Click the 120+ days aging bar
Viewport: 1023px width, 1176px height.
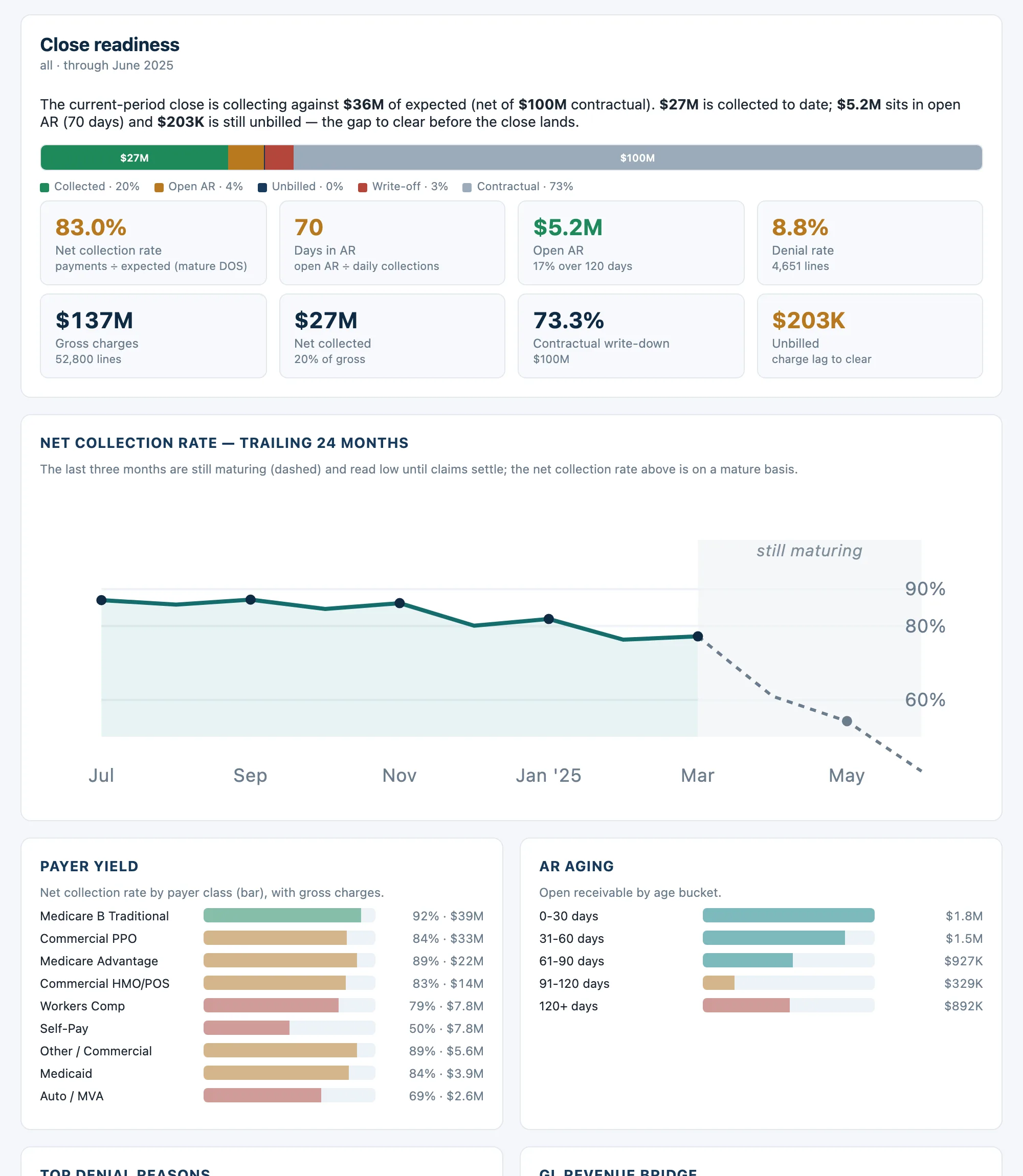point(788,1005)
